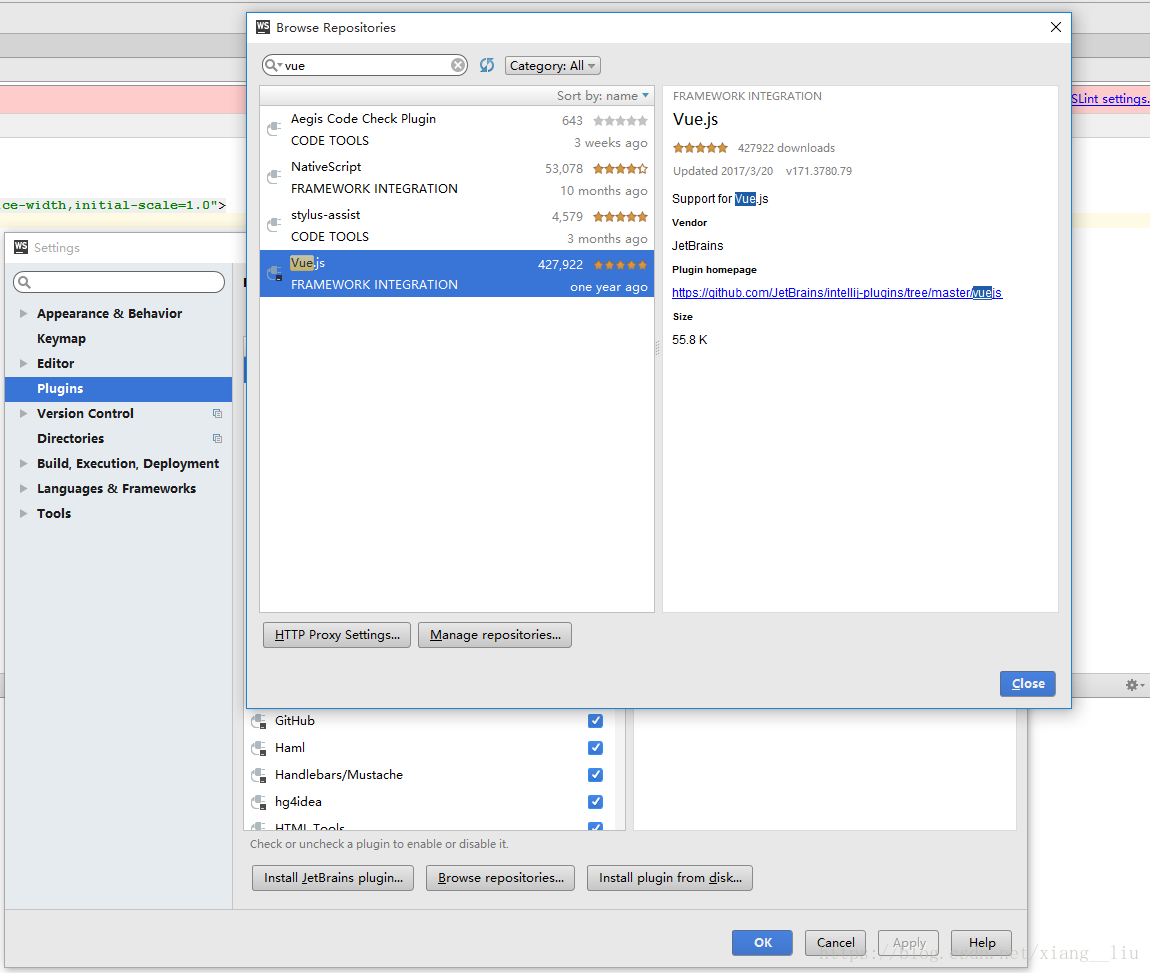This screenshot has height=973, width=1150.
Task: Click the HTTP Proxy Settings button
Action: [337, 635]
